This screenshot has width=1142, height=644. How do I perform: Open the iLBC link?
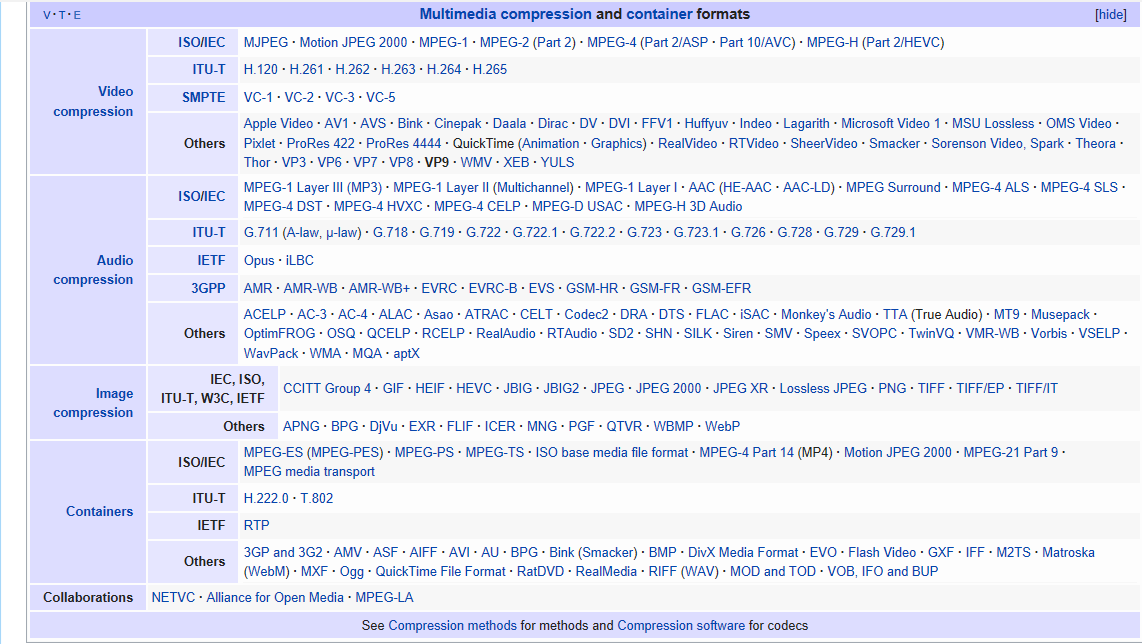click(x=300, y=260)
